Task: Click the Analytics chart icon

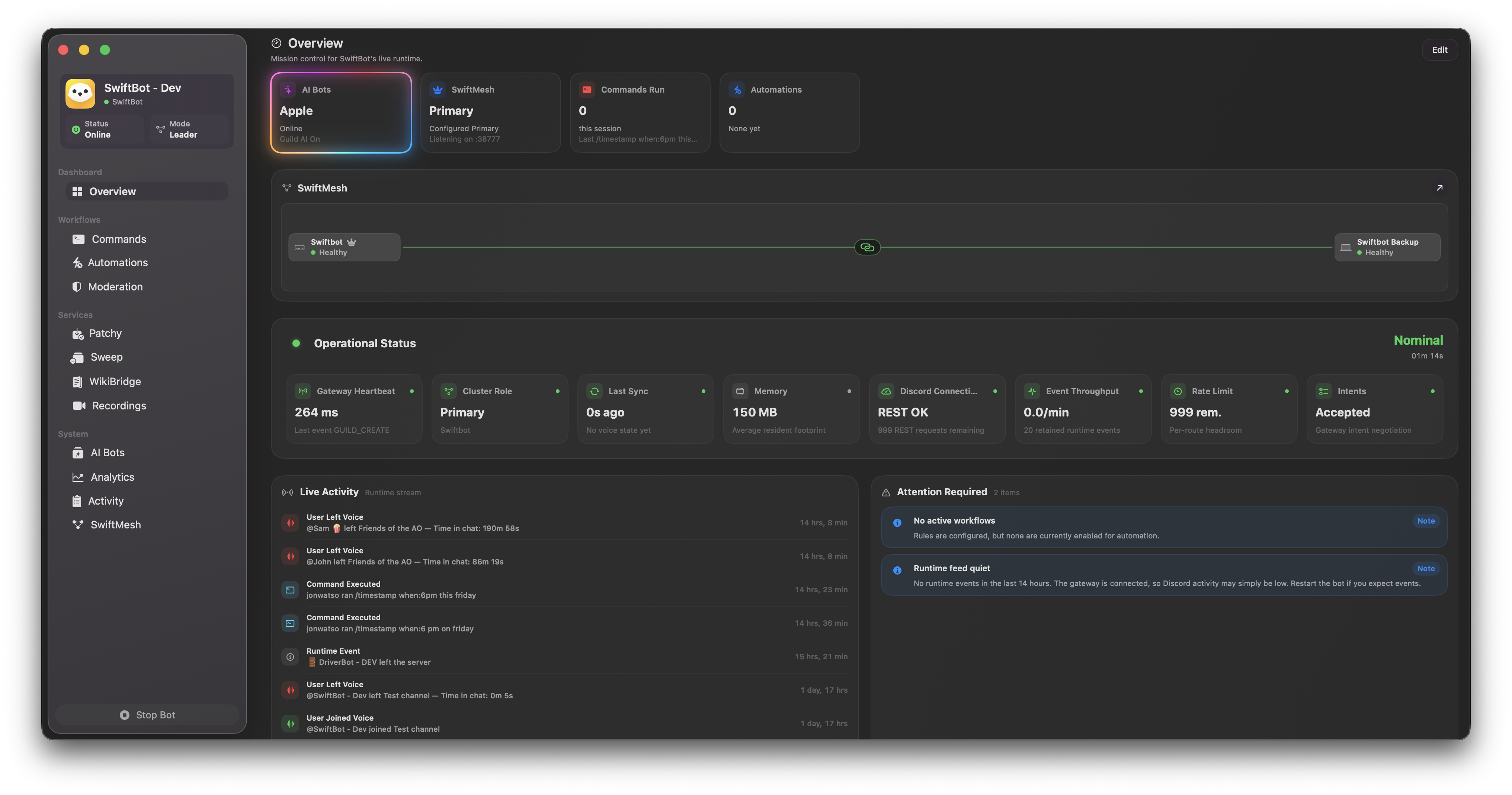Action: coord(77,477)
